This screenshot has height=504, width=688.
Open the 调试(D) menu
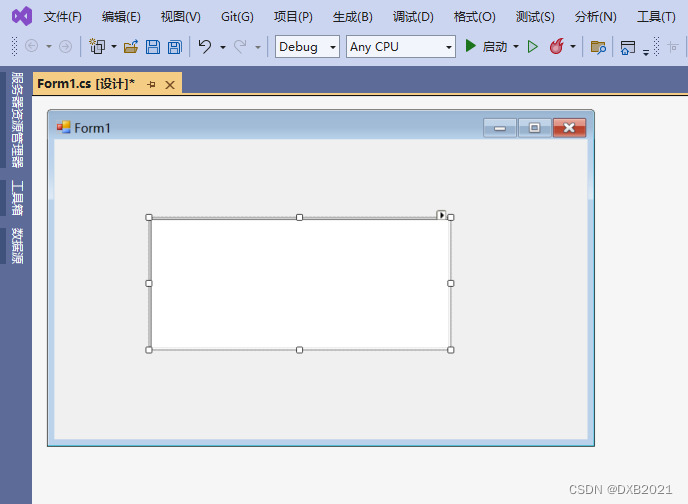(x=413, y=17)
